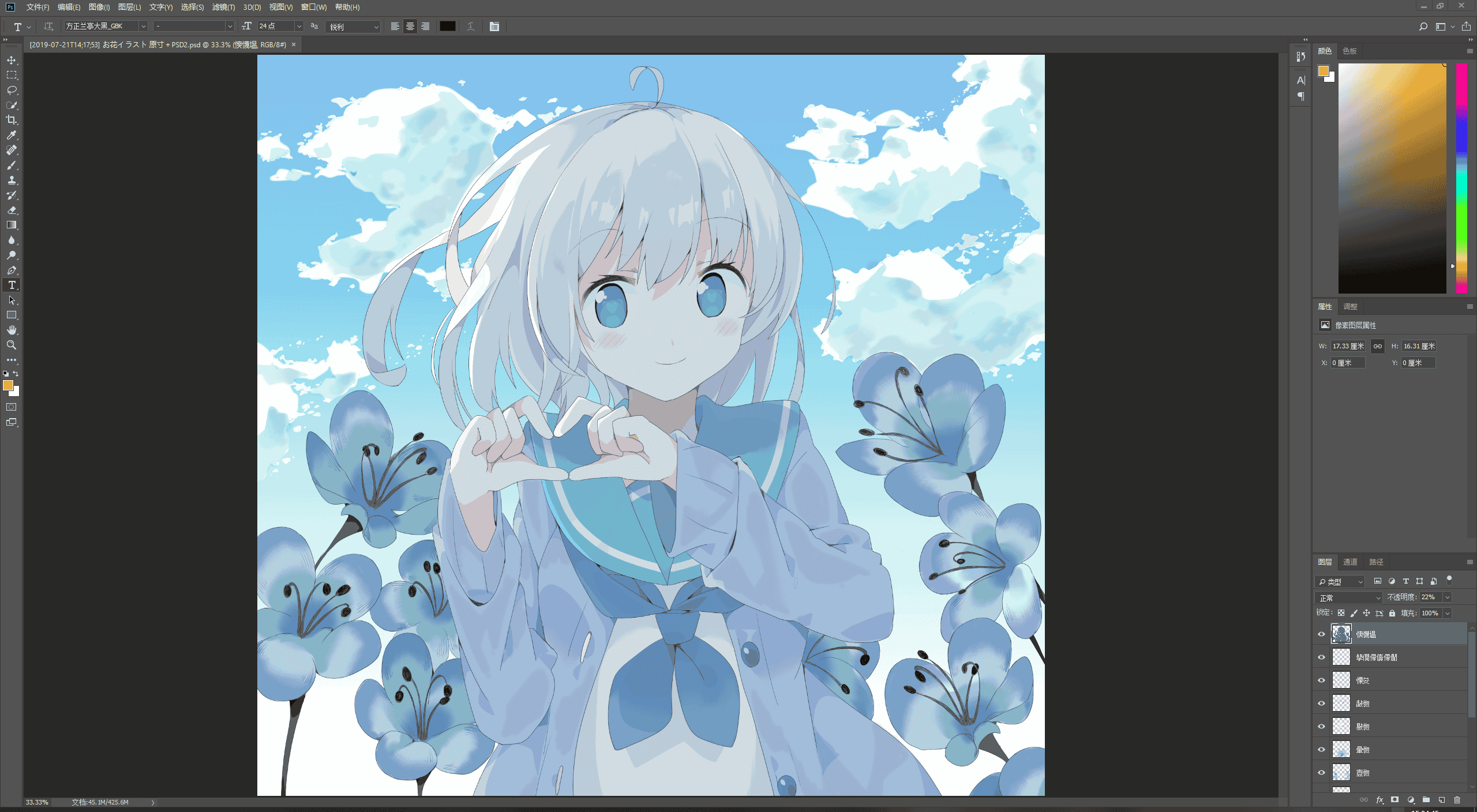Screen dimensions: 1477x812
Task: Open the 图层(L) menu
Action: point(129,7)
